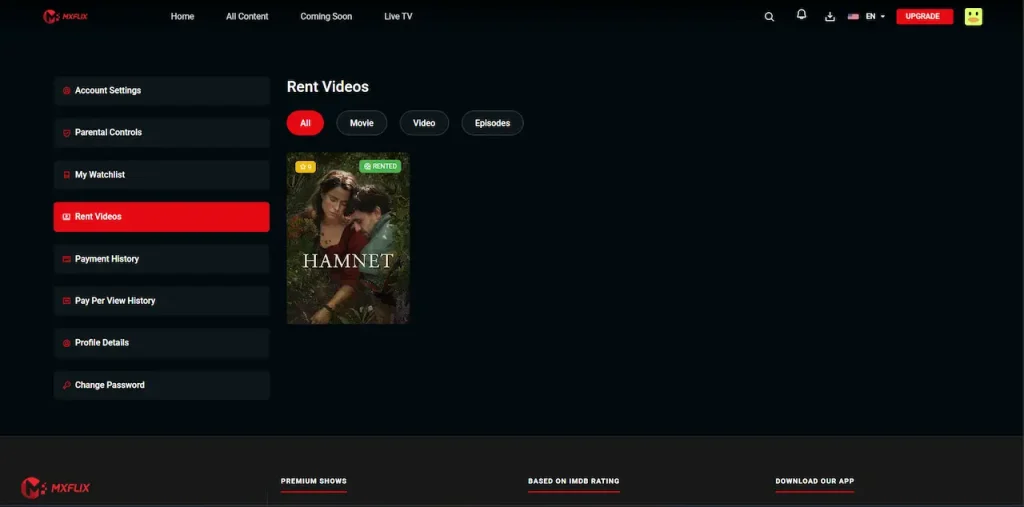The width and height of the screenshot is (1024, 507).
Task: Open Change Password in sidebar
Action: [161, 385]
